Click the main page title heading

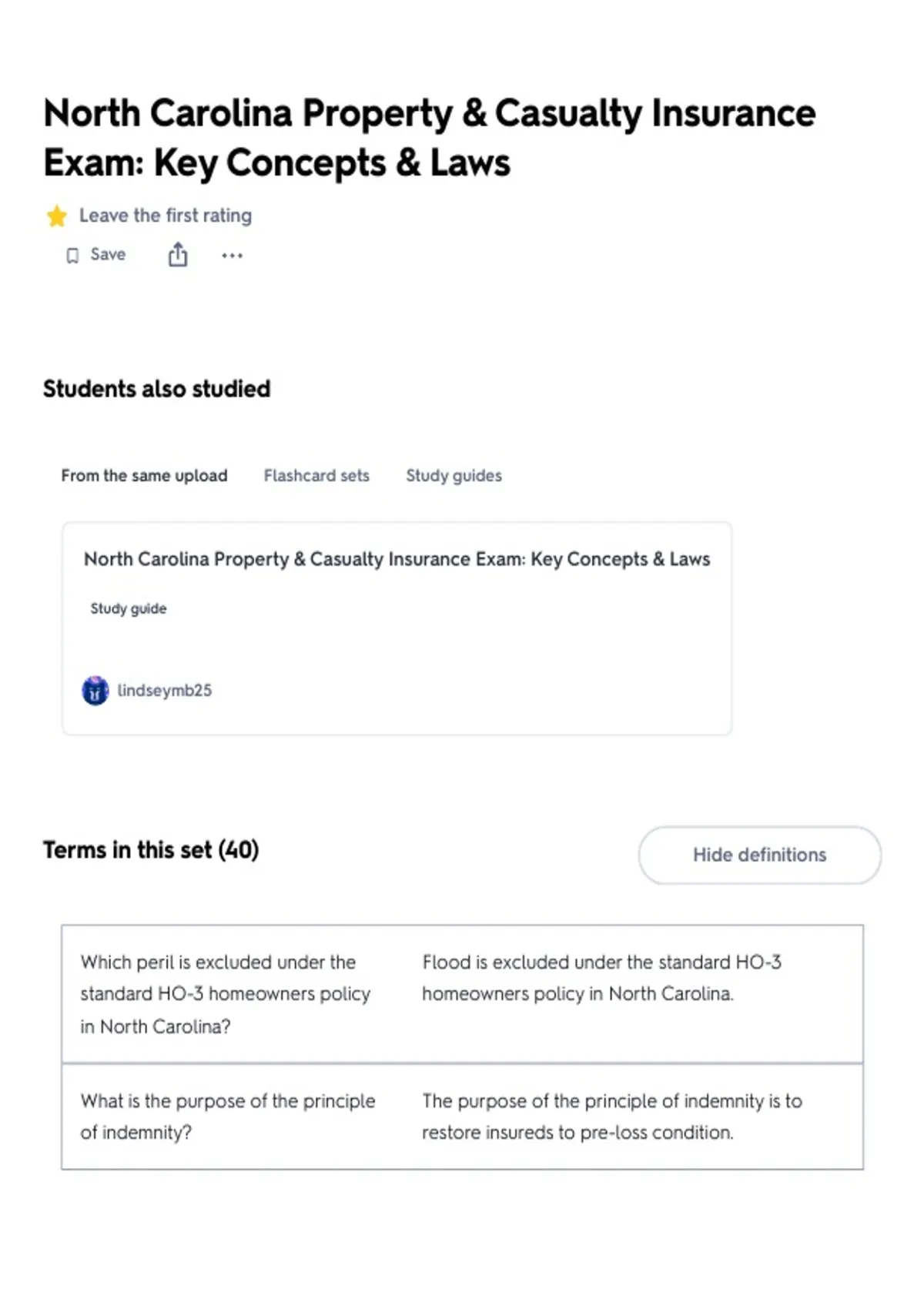[429, 138]
